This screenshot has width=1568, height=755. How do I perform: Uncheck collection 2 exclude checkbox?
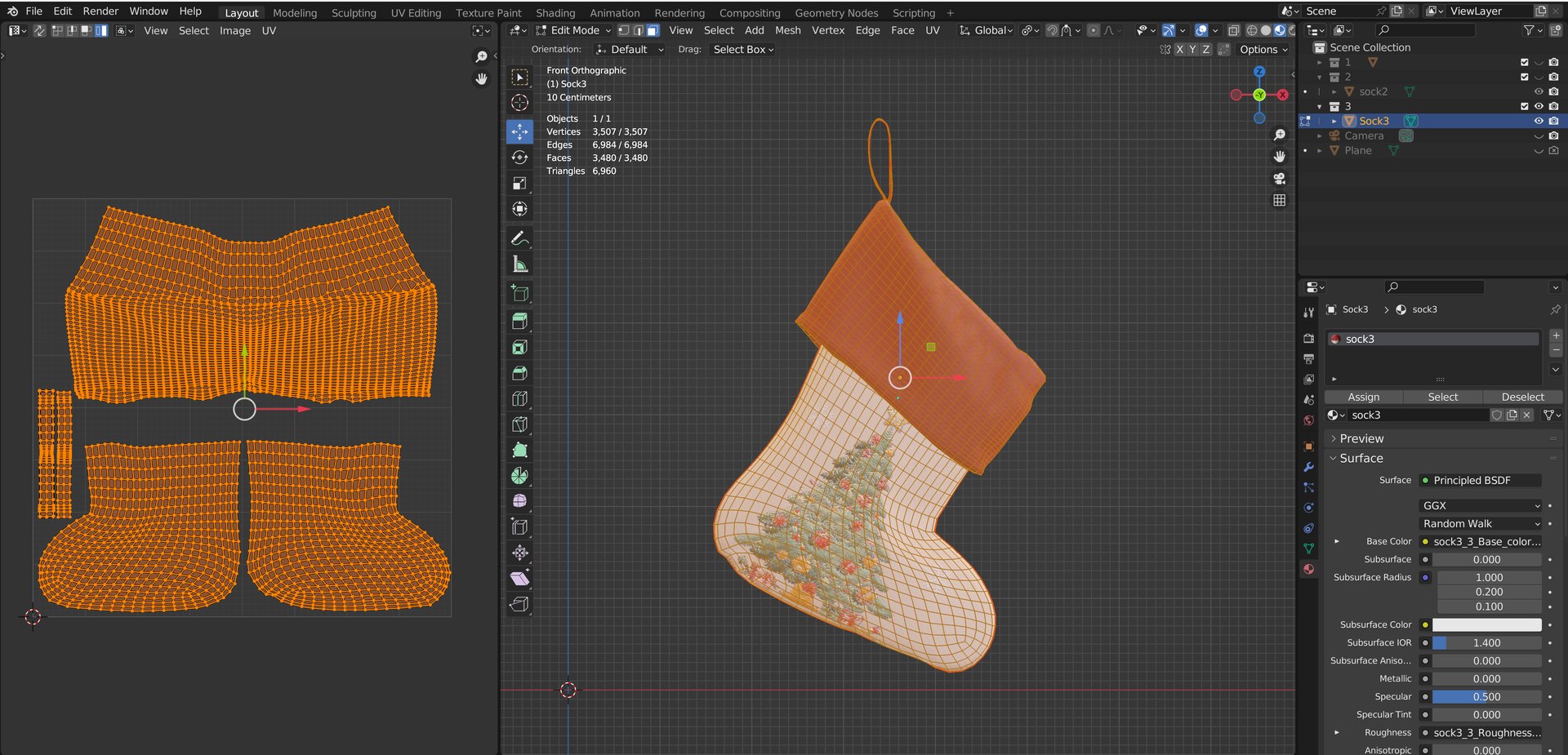click(1524, 77)
